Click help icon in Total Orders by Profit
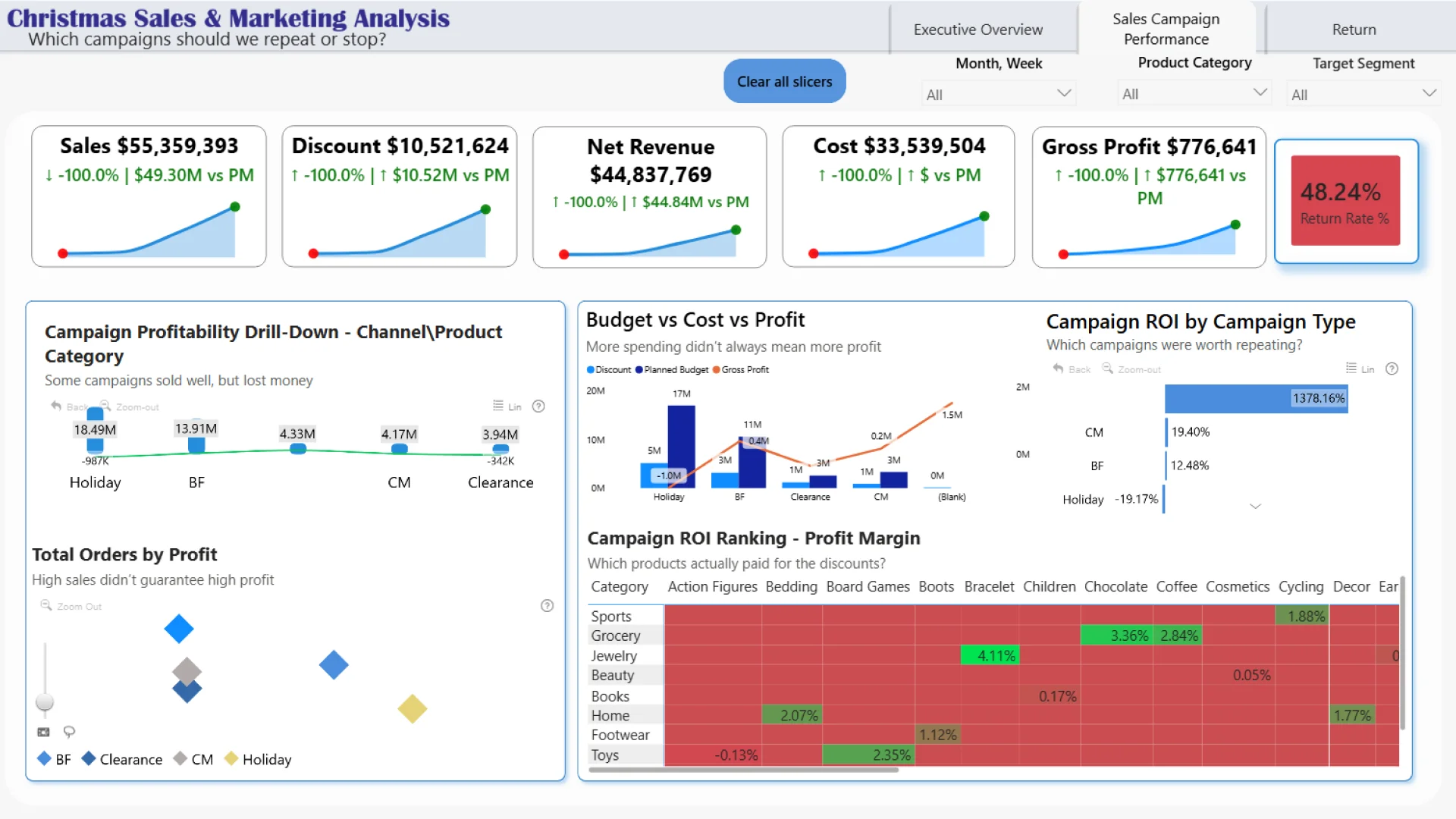 tap(547, 606)
